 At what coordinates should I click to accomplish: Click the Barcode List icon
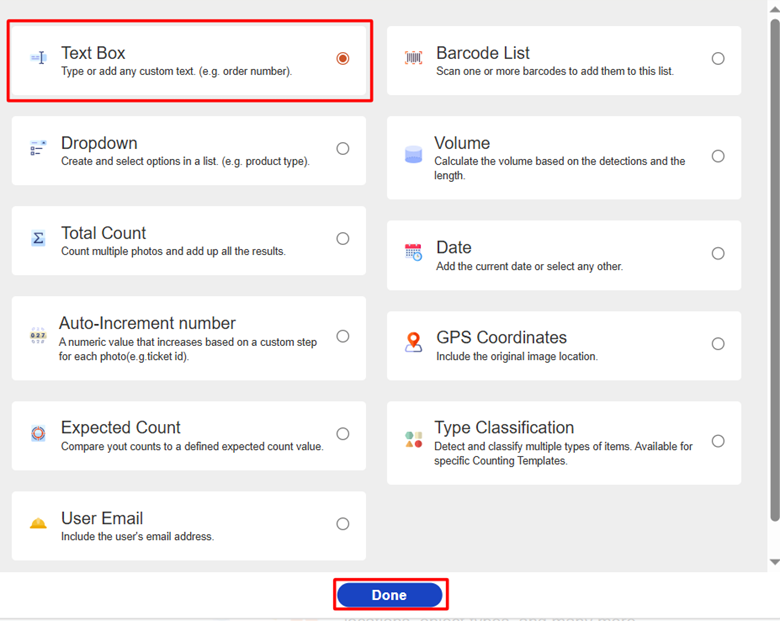(x=413, y=59)
